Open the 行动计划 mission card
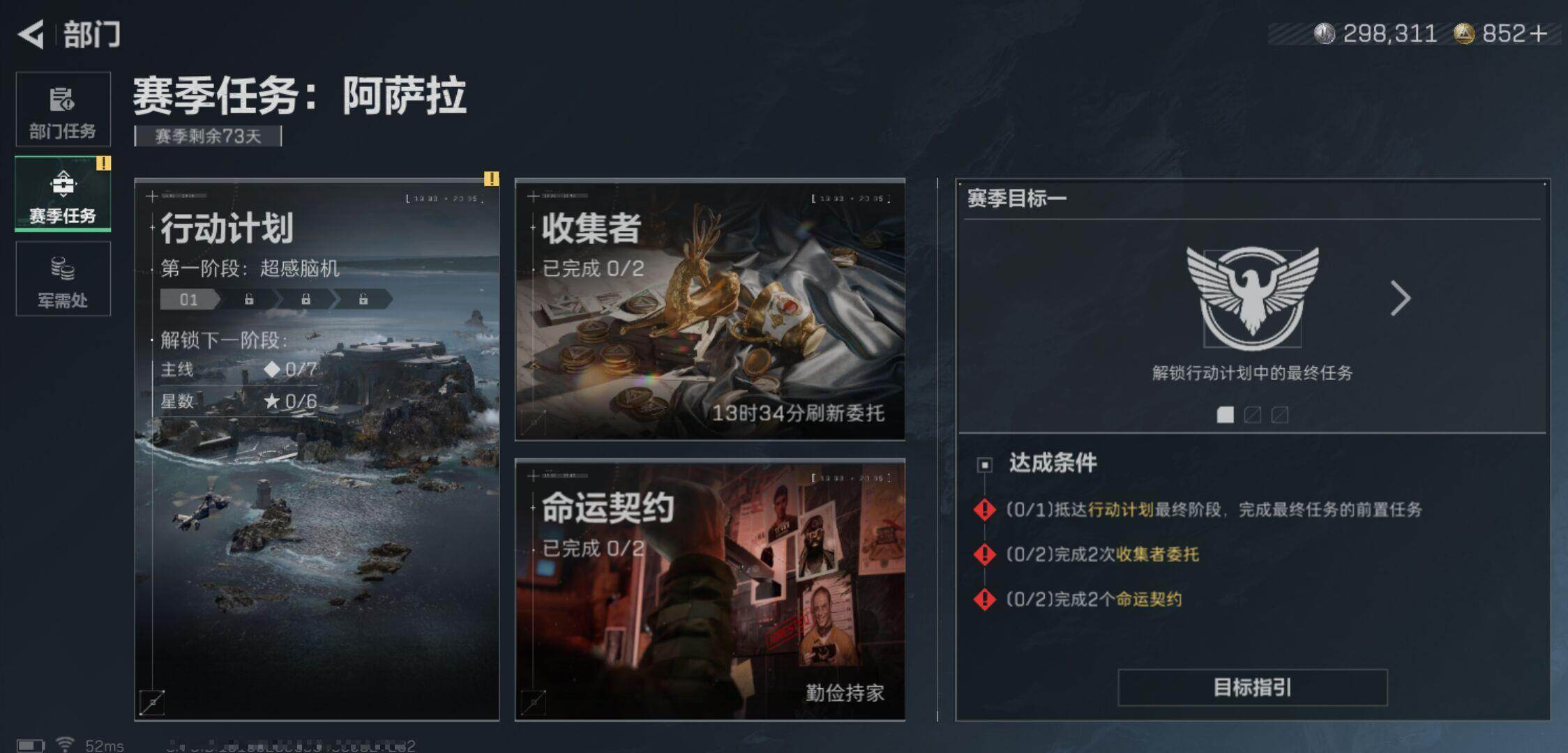Viewport: 1568px width, 753px height. (x=317, y=450)
